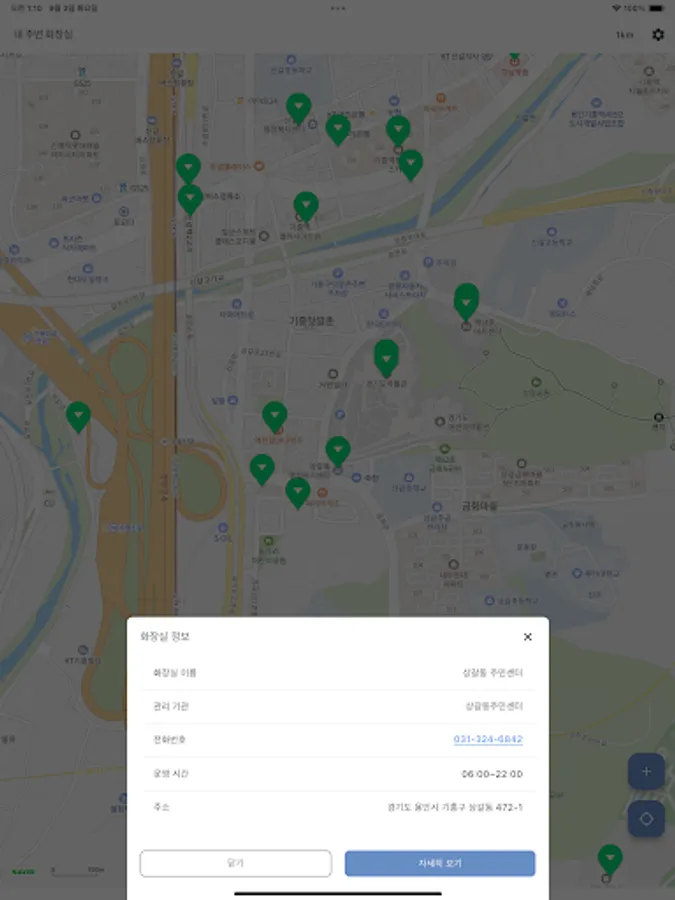
Task: Select the green marker below the location button
Action: coord(610,859)
